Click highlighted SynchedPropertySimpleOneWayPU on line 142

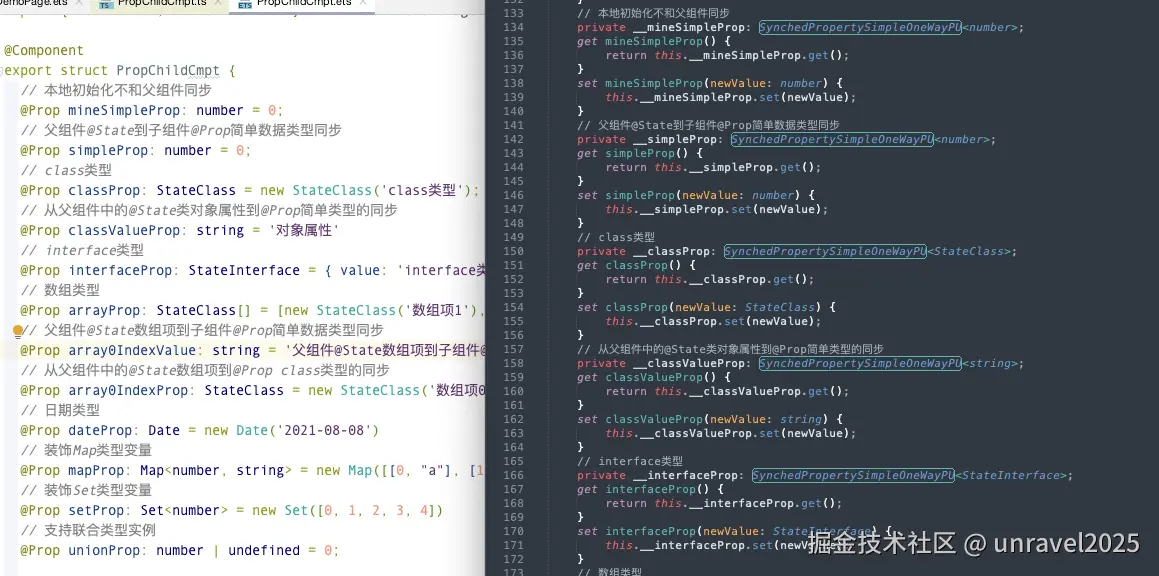click(832, 139)
